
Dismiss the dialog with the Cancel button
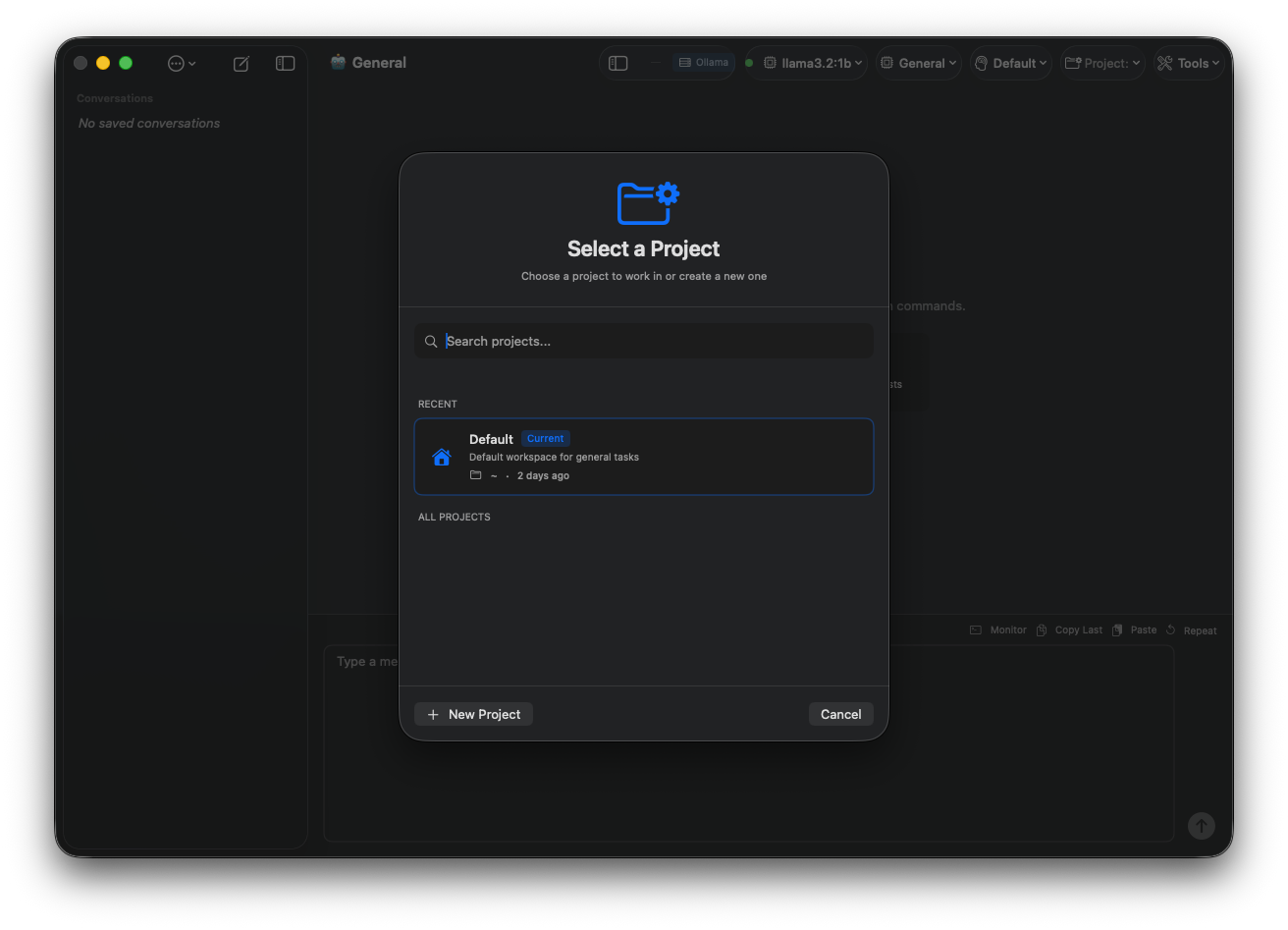[840, 714]
